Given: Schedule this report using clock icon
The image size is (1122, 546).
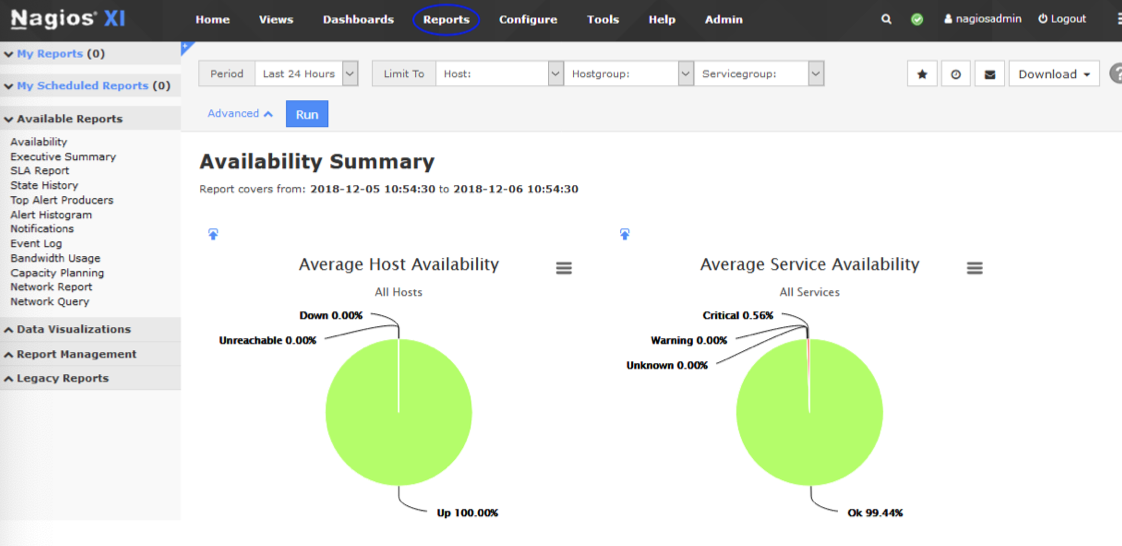Looking at the screenshot, I should [956, 74].
